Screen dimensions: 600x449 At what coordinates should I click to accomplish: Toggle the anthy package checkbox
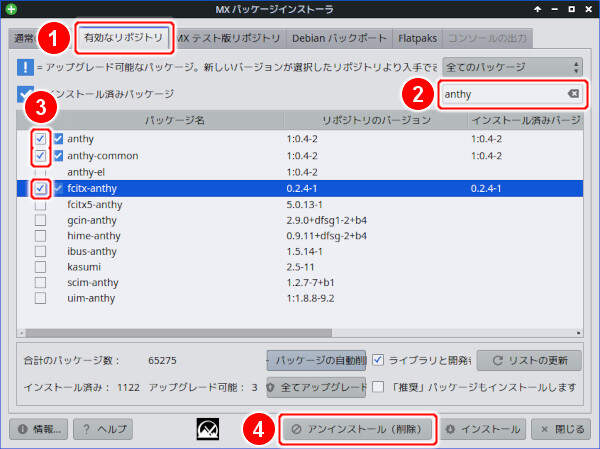(x=40, y=139)
